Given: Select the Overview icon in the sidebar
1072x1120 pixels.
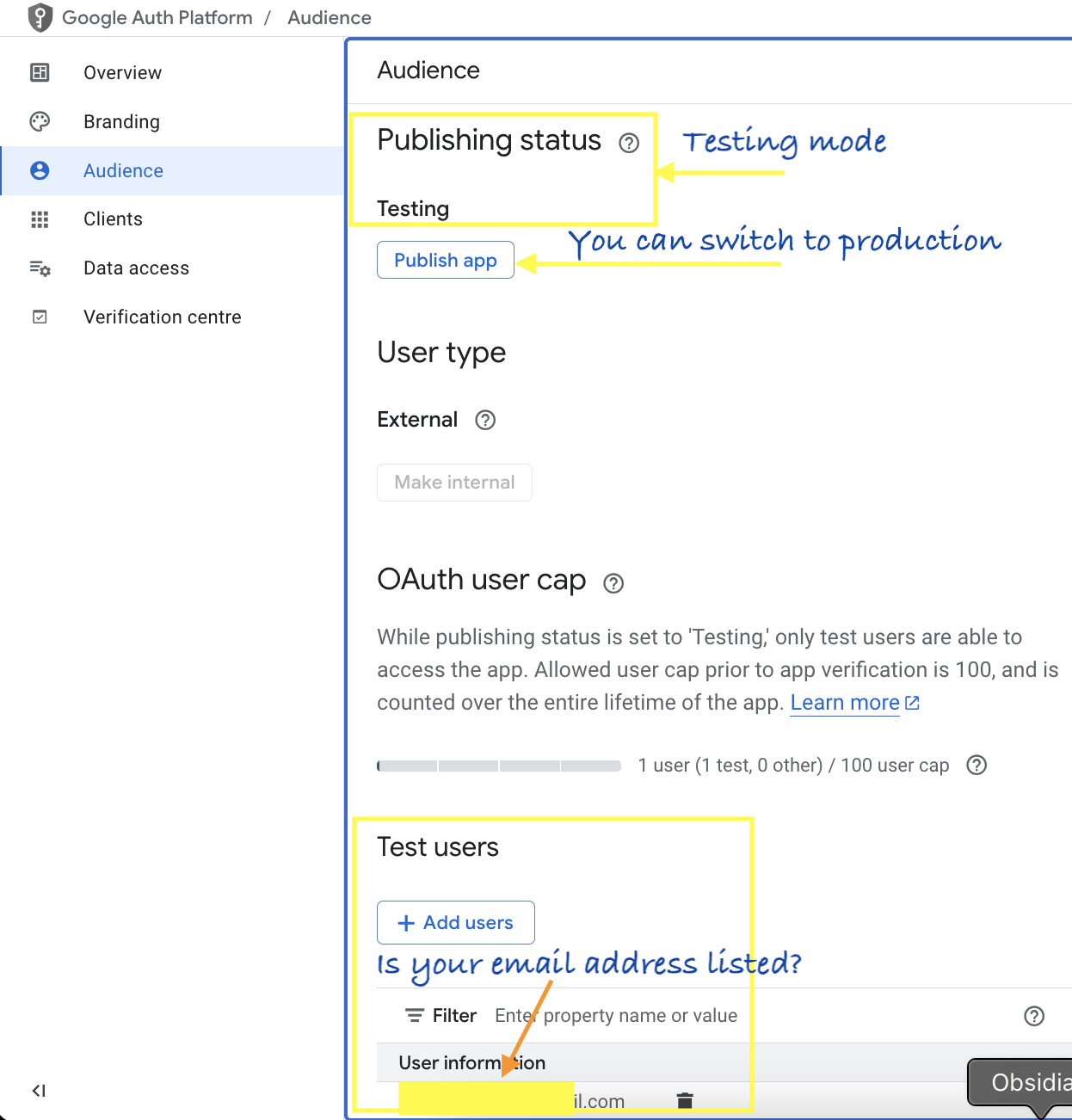Looking at the screenshot, I should click(39, 72).
